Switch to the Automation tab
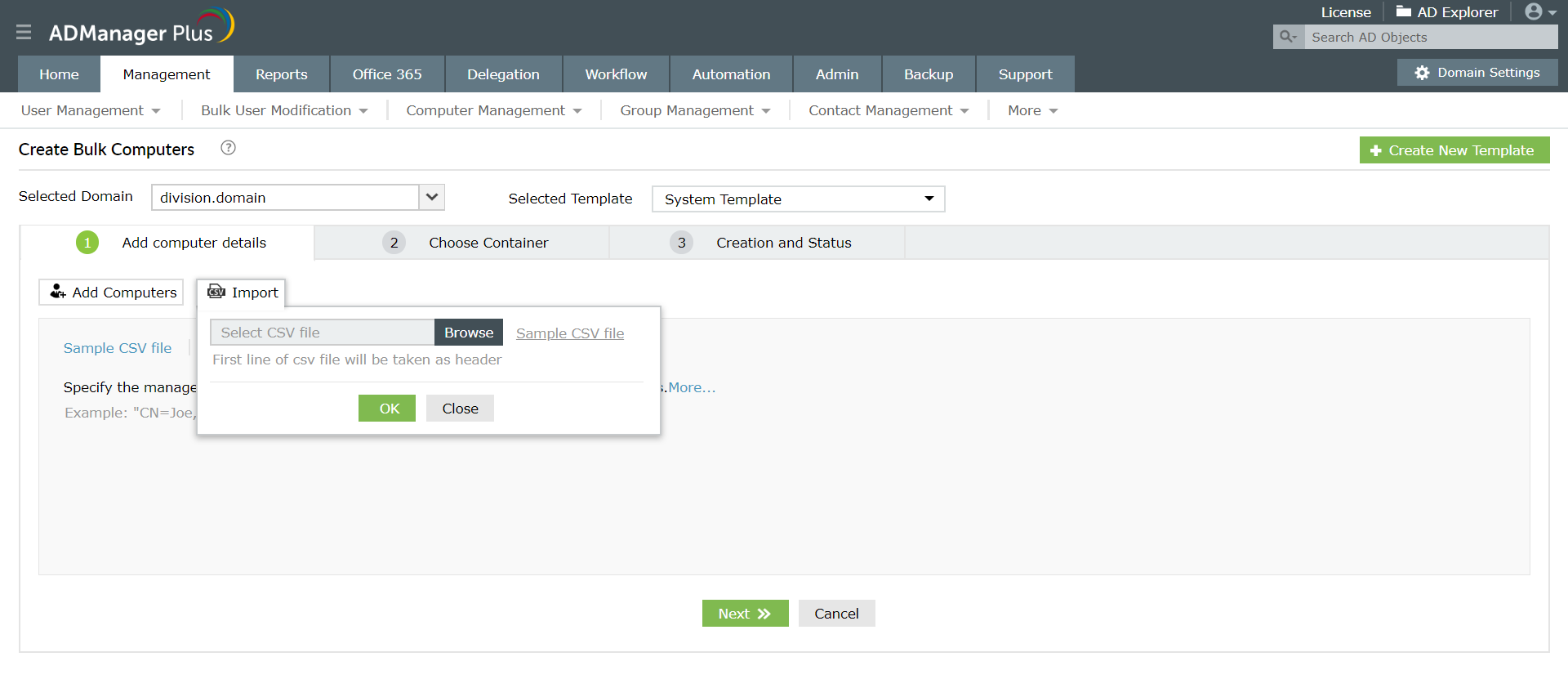 point(731,74)
